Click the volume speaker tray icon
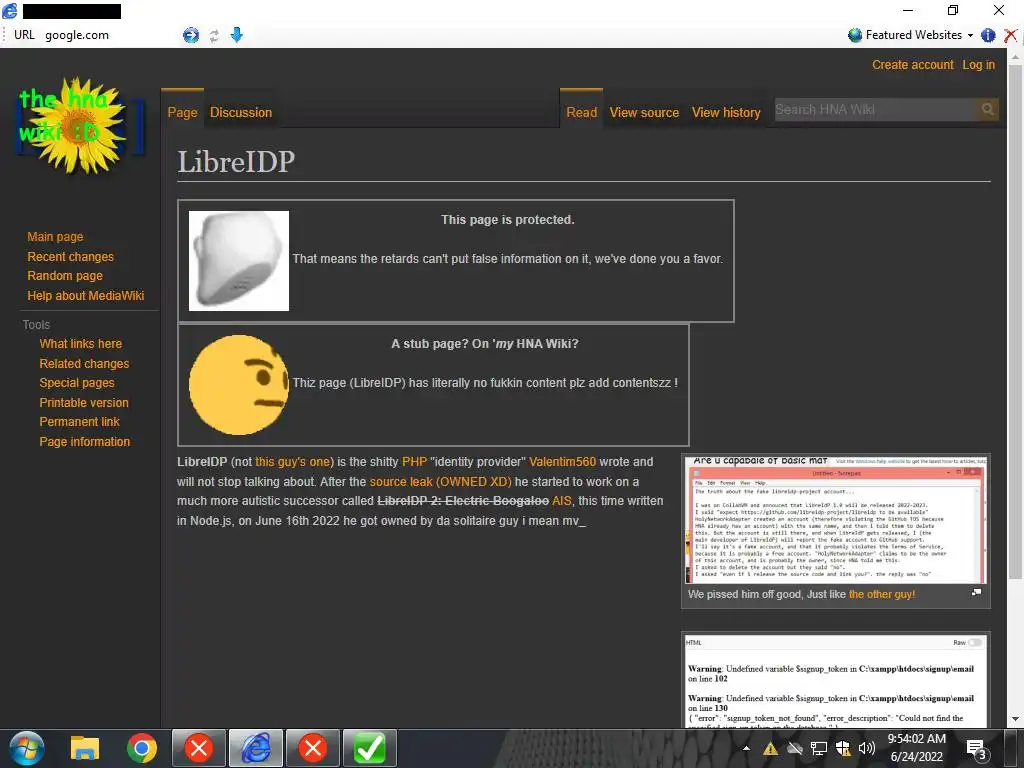 (x=867, y=748)
